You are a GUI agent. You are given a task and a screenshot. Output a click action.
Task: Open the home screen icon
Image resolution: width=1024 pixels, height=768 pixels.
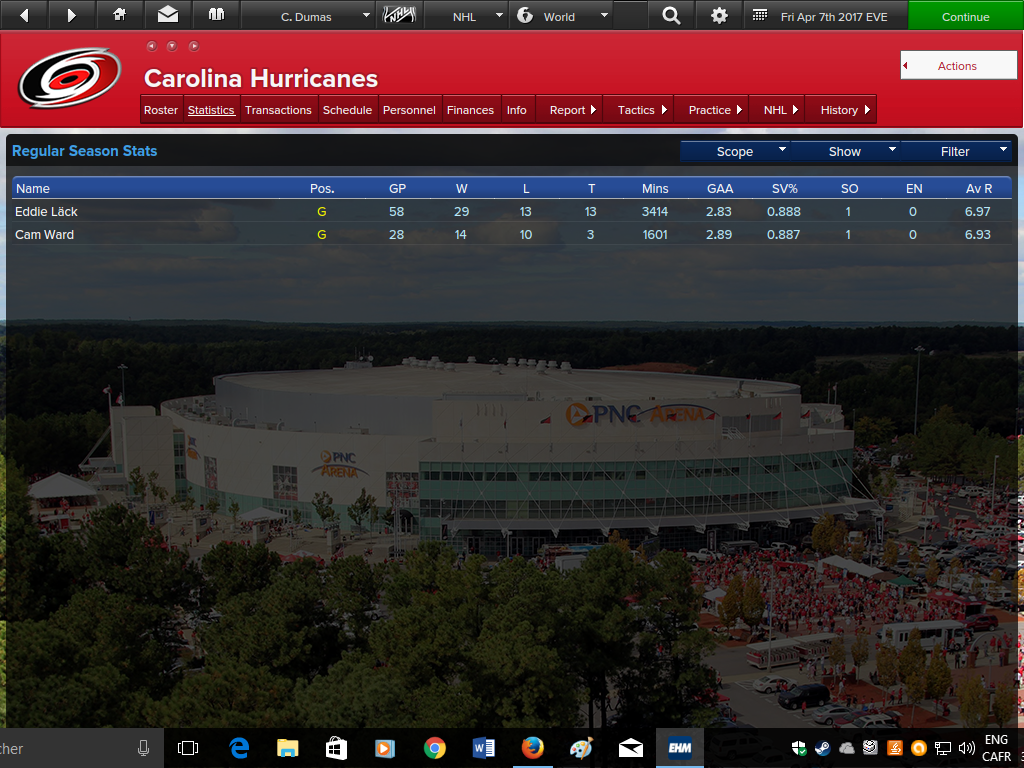120,14
